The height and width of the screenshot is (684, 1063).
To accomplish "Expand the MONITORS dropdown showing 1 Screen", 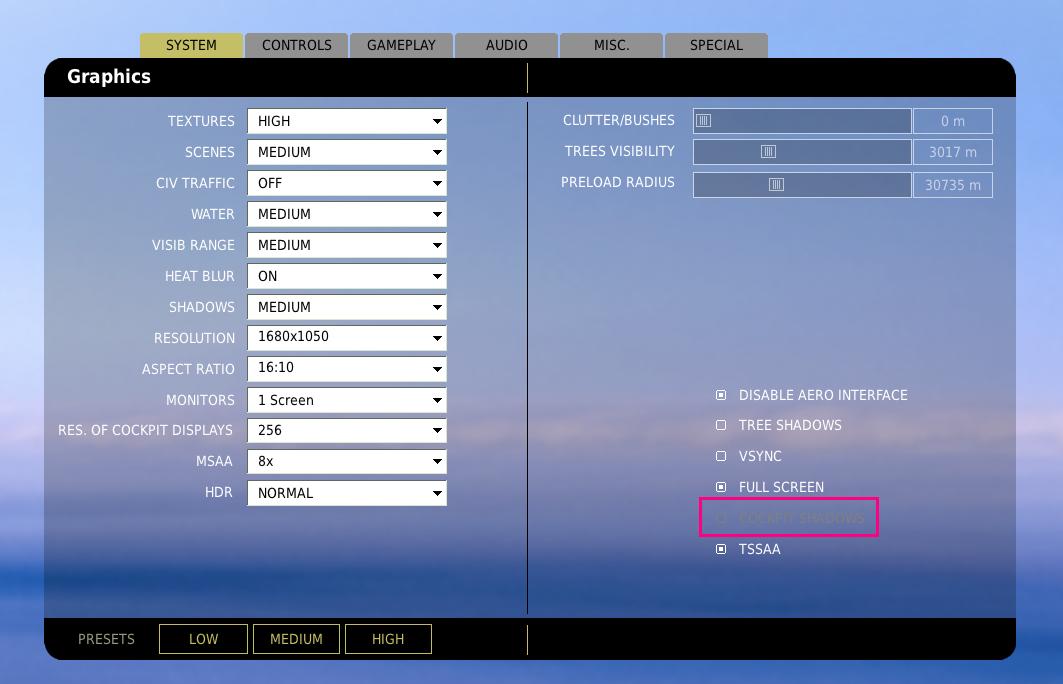I will (x=347, y=400).
